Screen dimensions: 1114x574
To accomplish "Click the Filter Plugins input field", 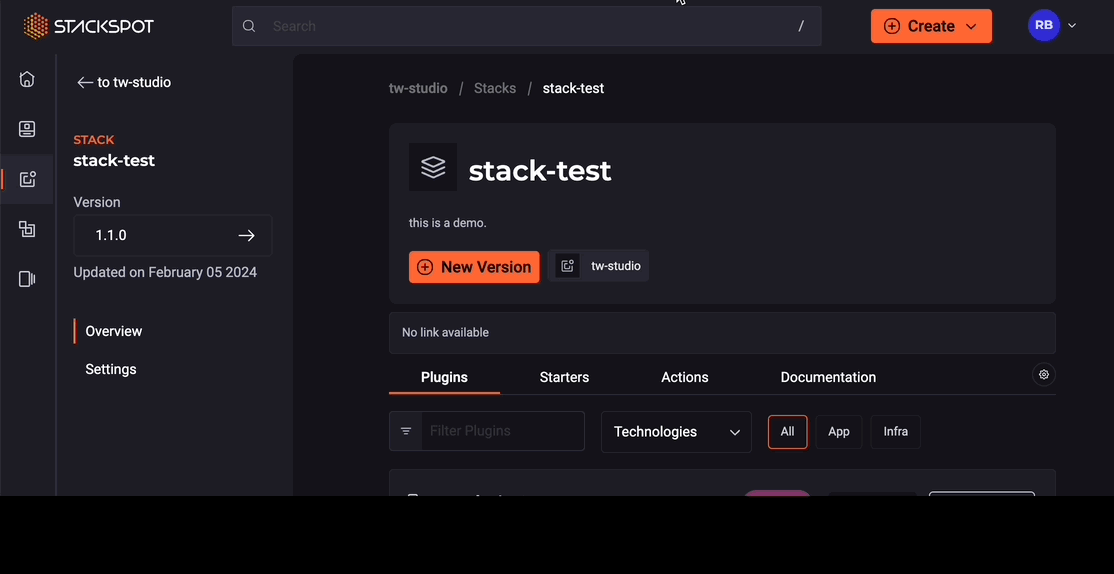I will click(x=502, y=431).
